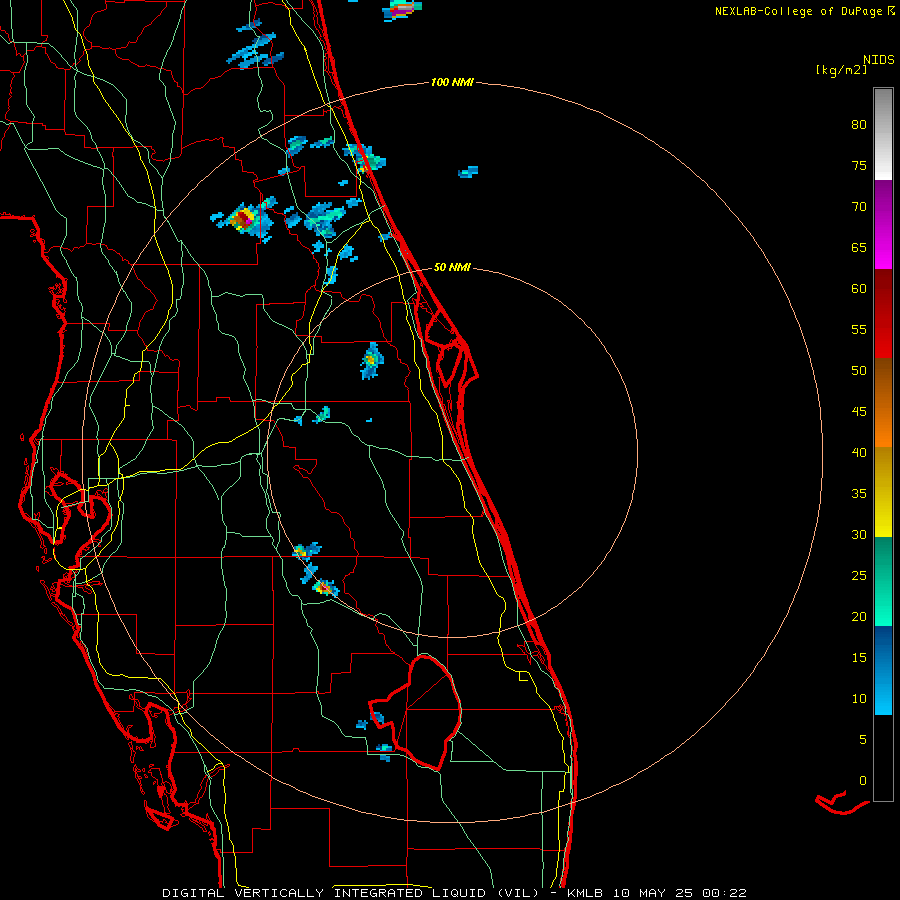Click the KMLB station identifier in the caption
Viewport: 900px width, 900px height.
[585, 893]
